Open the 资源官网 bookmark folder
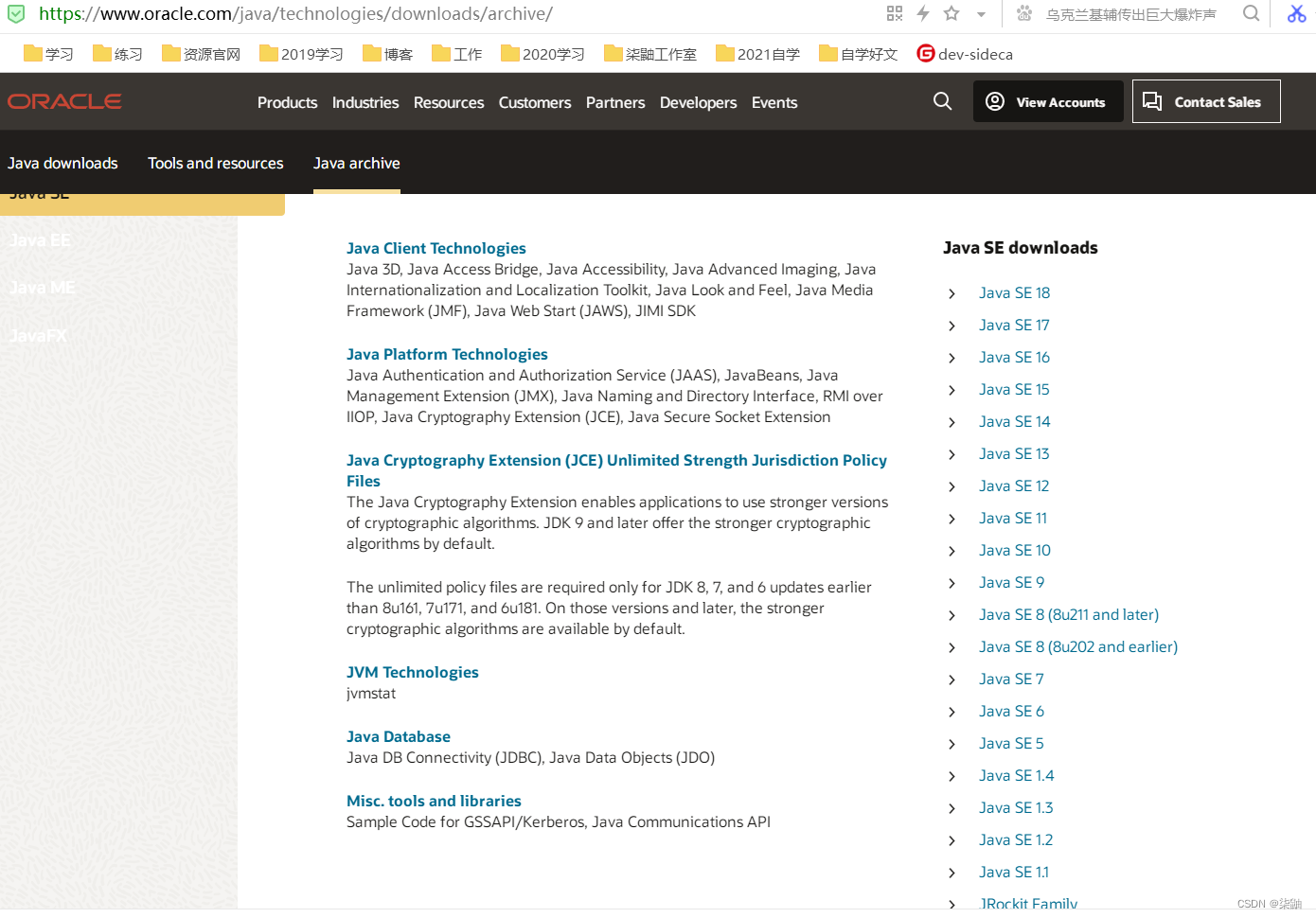 201,54
